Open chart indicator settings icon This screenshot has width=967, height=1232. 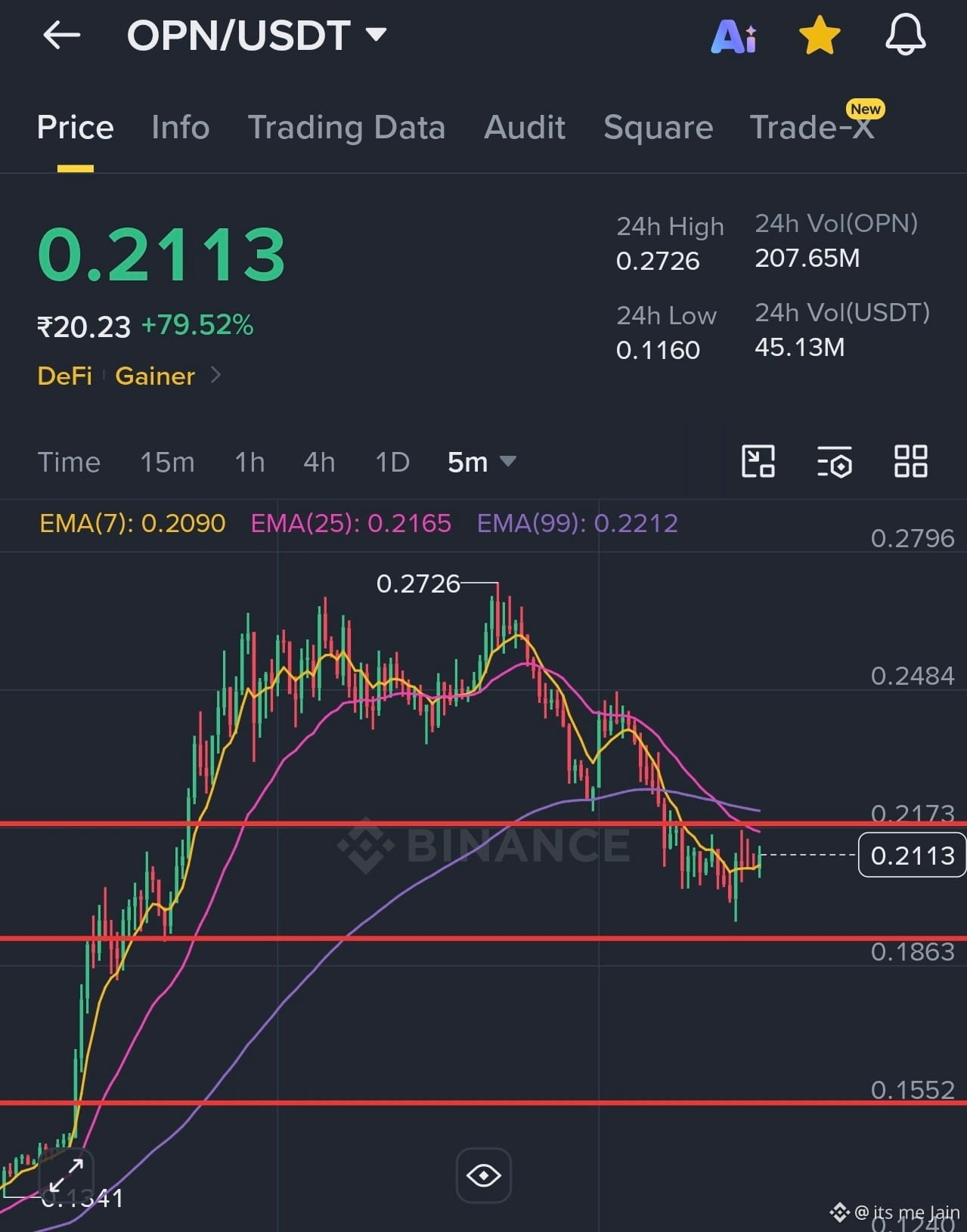pos(835,461)
